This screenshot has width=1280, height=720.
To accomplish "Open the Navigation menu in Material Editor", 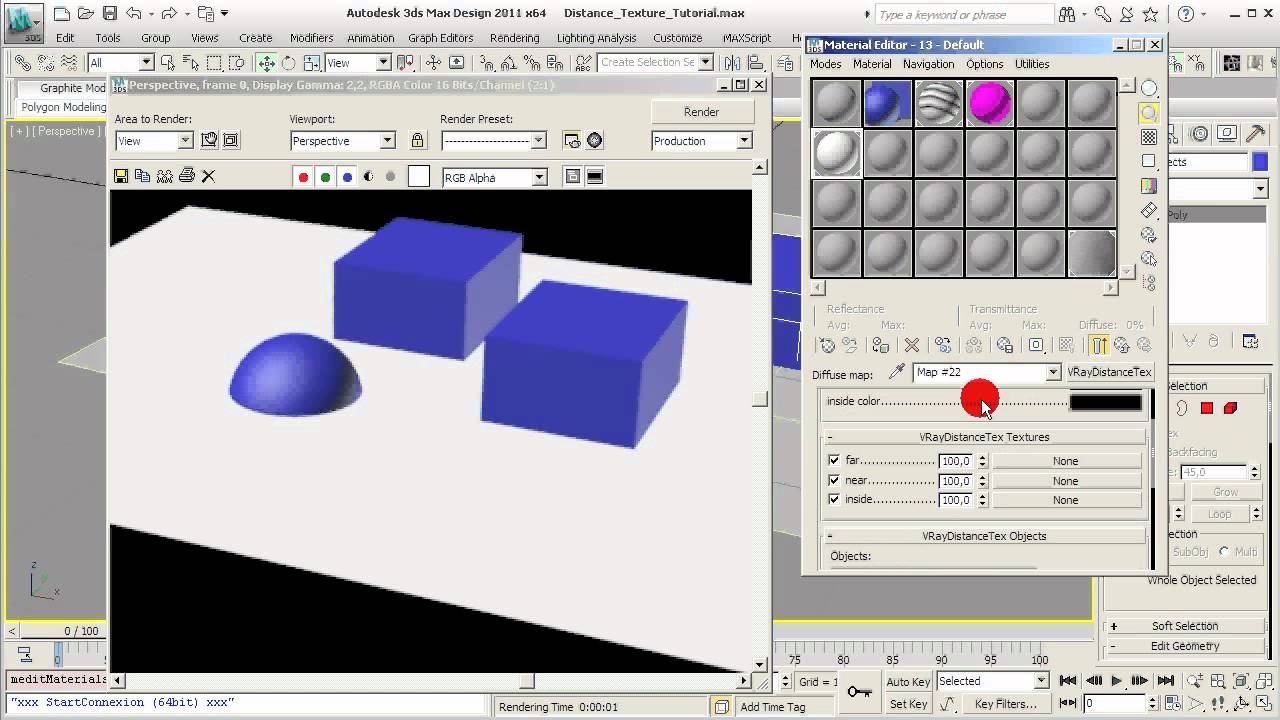I will (928, 64).
